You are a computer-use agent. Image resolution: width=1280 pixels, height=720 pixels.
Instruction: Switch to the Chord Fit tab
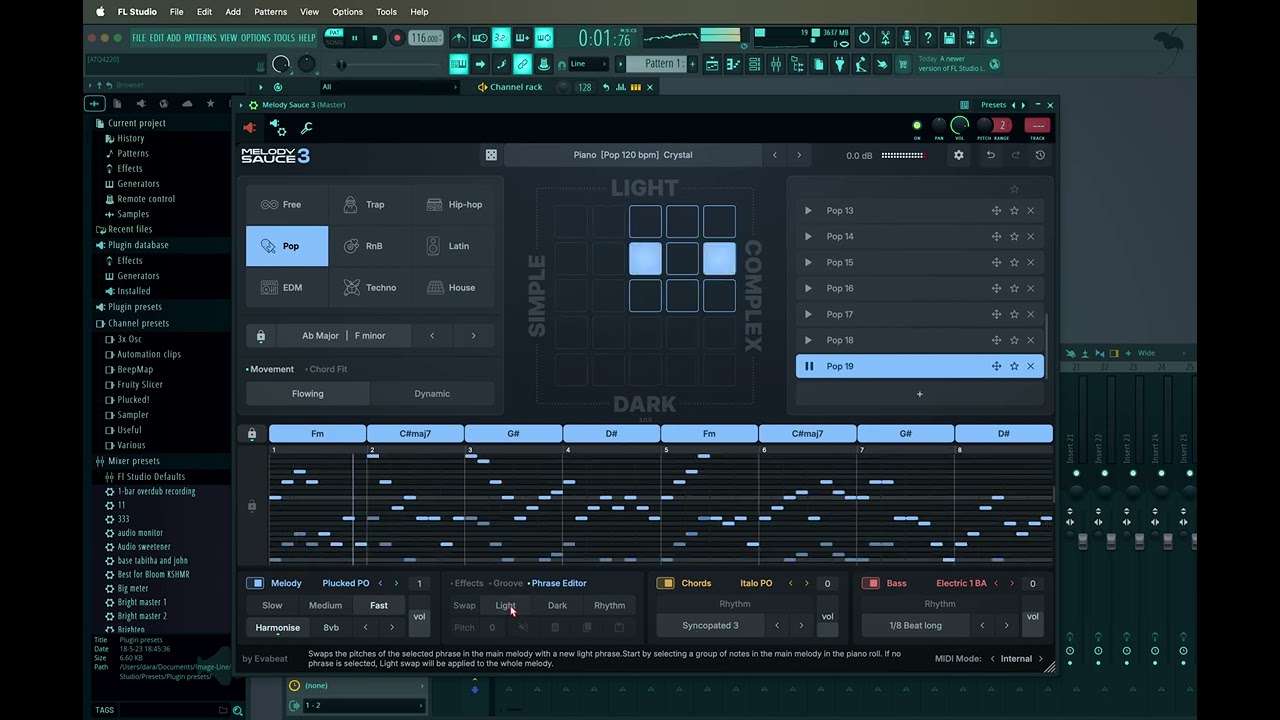(x=328, y=369)
